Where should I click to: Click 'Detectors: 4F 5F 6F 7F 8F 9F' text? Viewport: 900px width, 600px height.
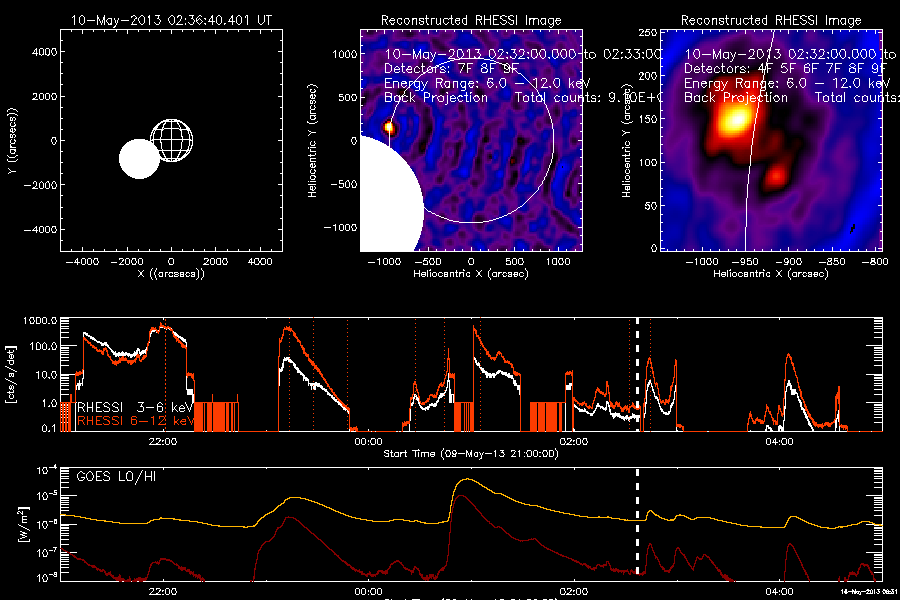pos(786,68)
